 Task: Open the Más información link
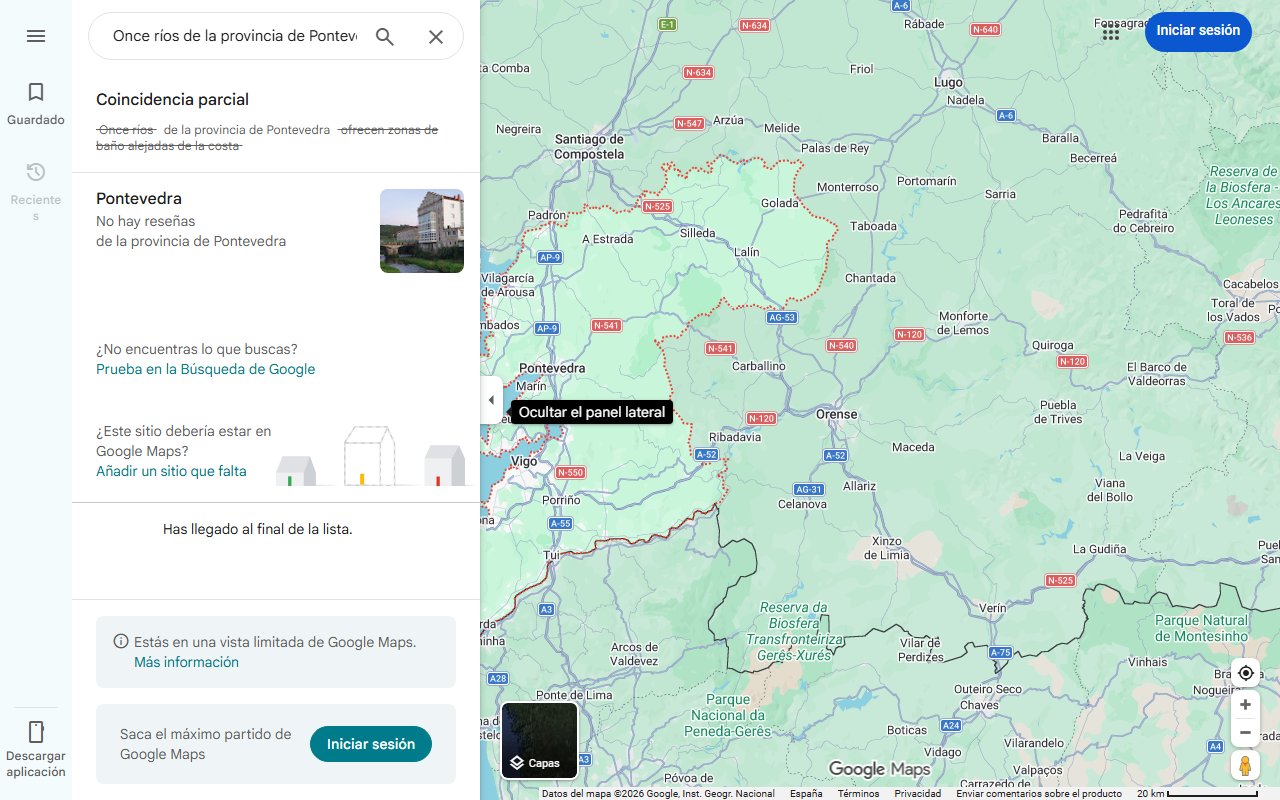click(186, 662)
